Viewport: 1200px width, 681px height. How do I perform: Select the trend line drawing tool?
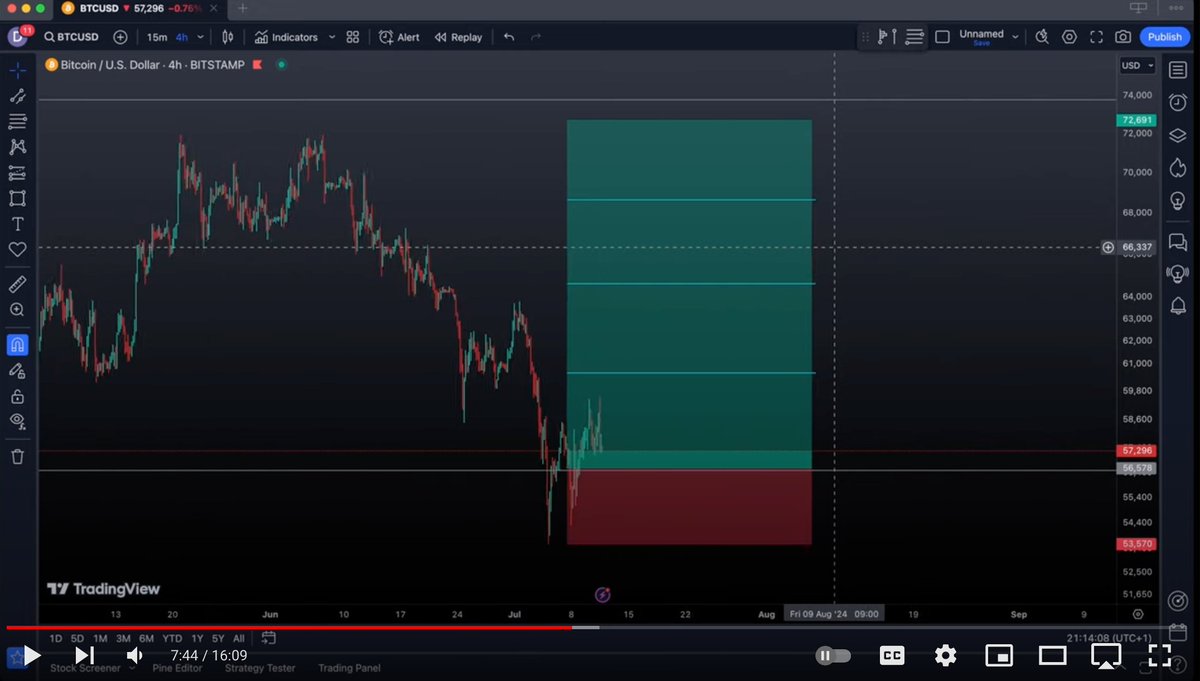(17, 96)
